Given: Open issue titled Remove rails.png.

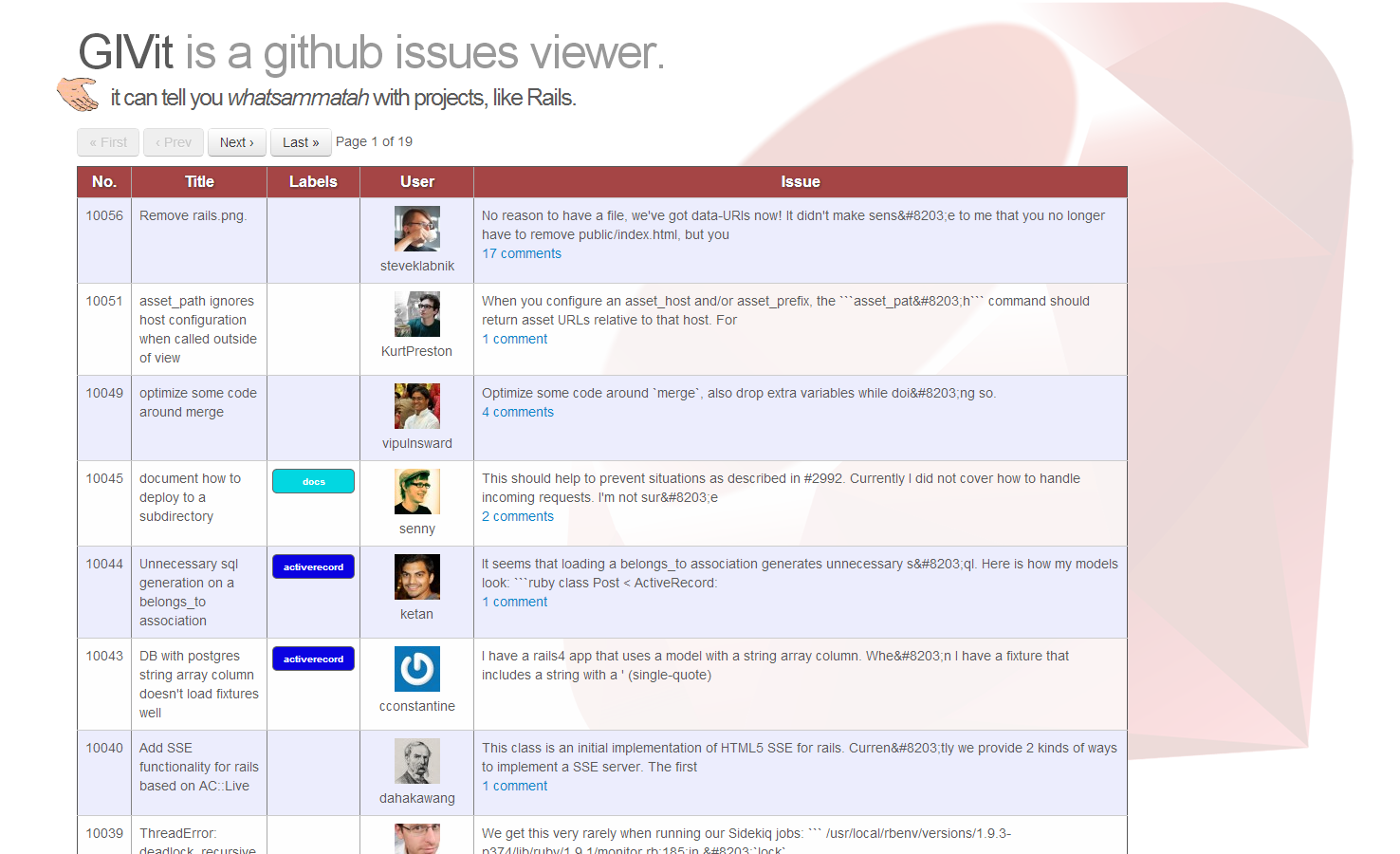Looking at the screenshot, I should coord(193,215).
